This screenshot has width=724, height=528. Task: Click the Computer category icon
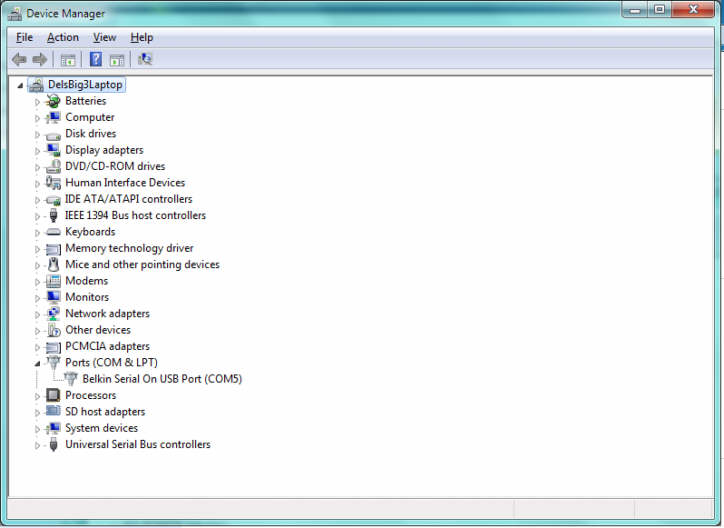pos(54,117)
